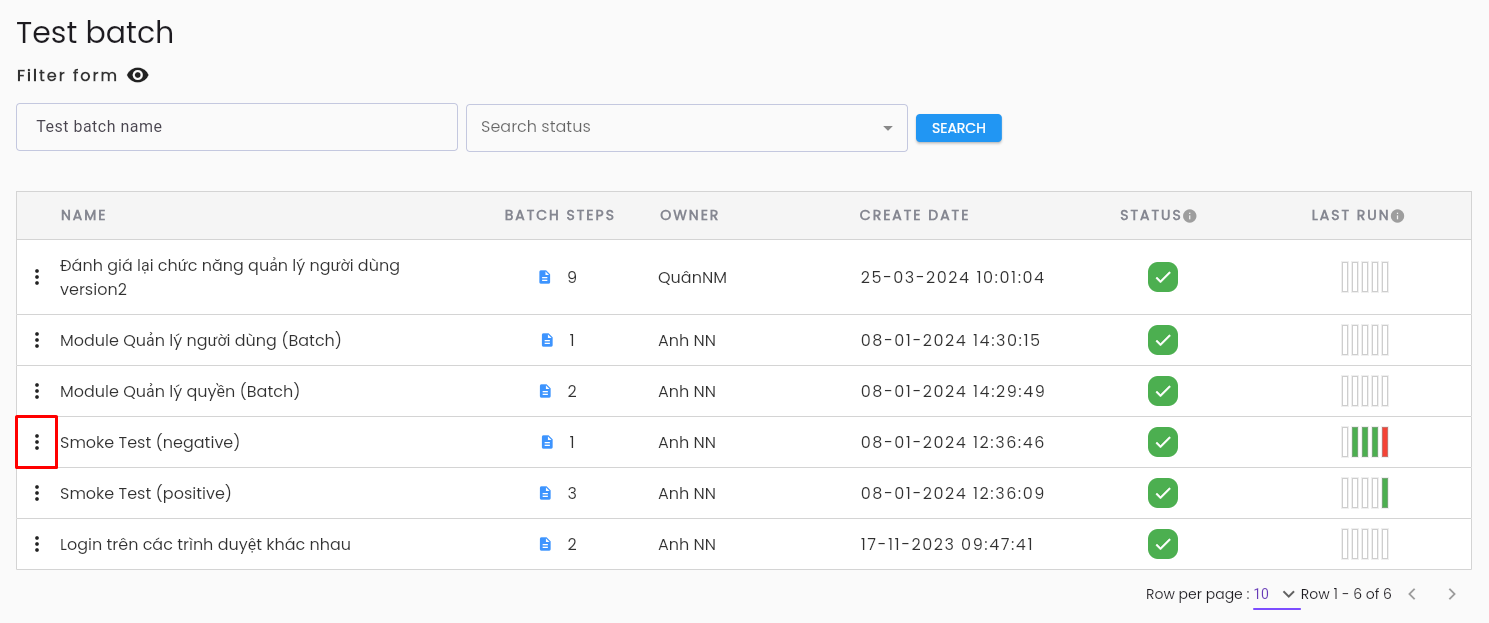The image size is (1489, 623).
Task: Click the info icon beside LAST RUN header
Action: click(x=1398, y=216)
